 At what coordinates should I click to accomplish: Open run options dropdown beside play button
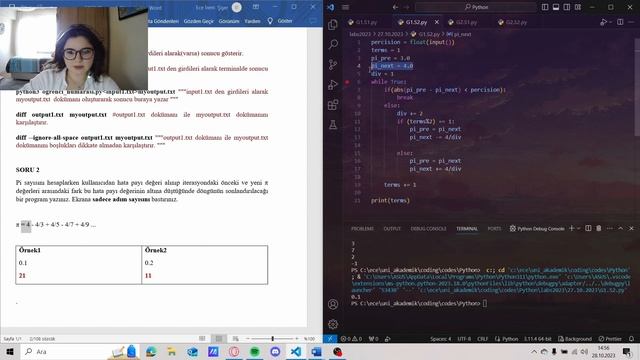[x=610, y=22]
